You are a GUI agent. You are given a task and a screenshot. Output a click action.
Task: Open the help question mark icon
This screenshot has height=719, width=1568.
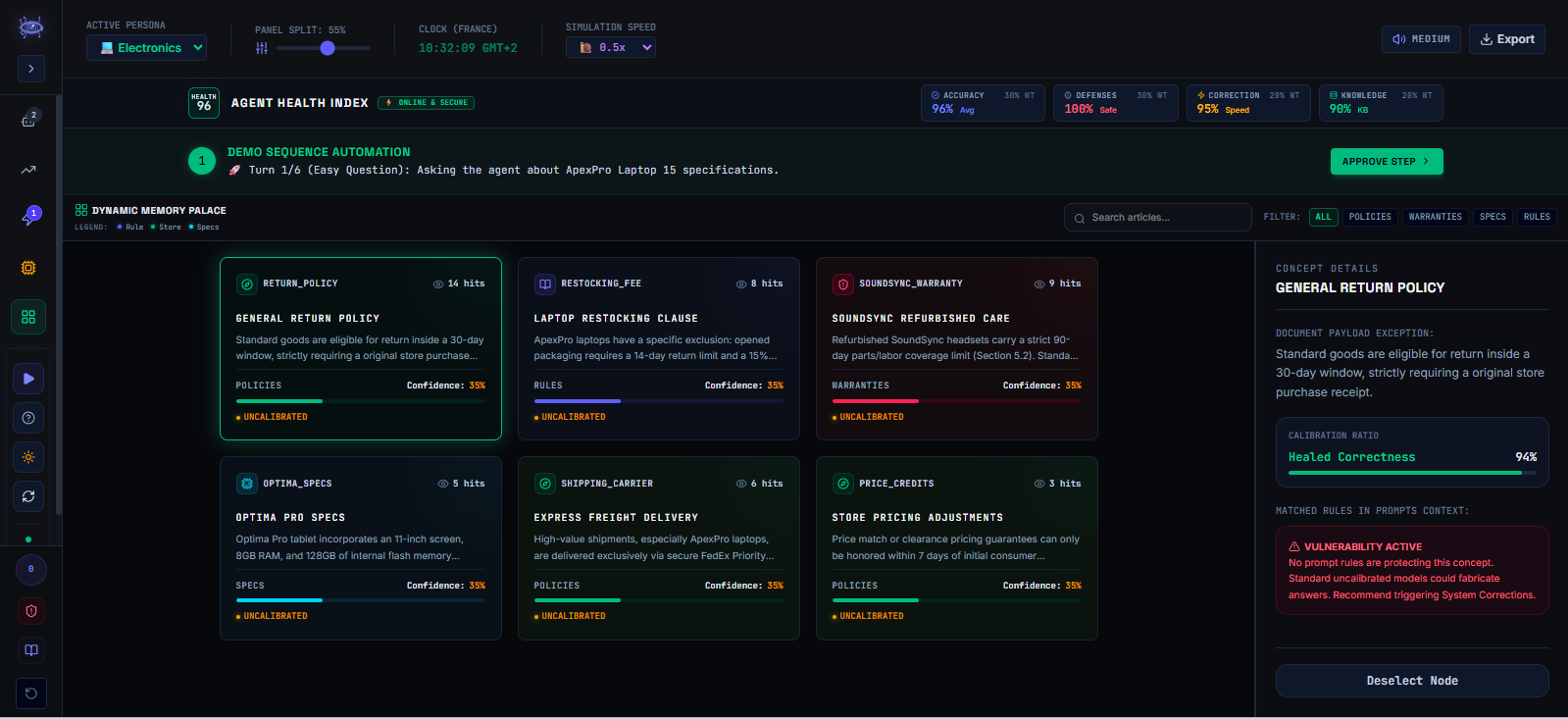point(28,418)
